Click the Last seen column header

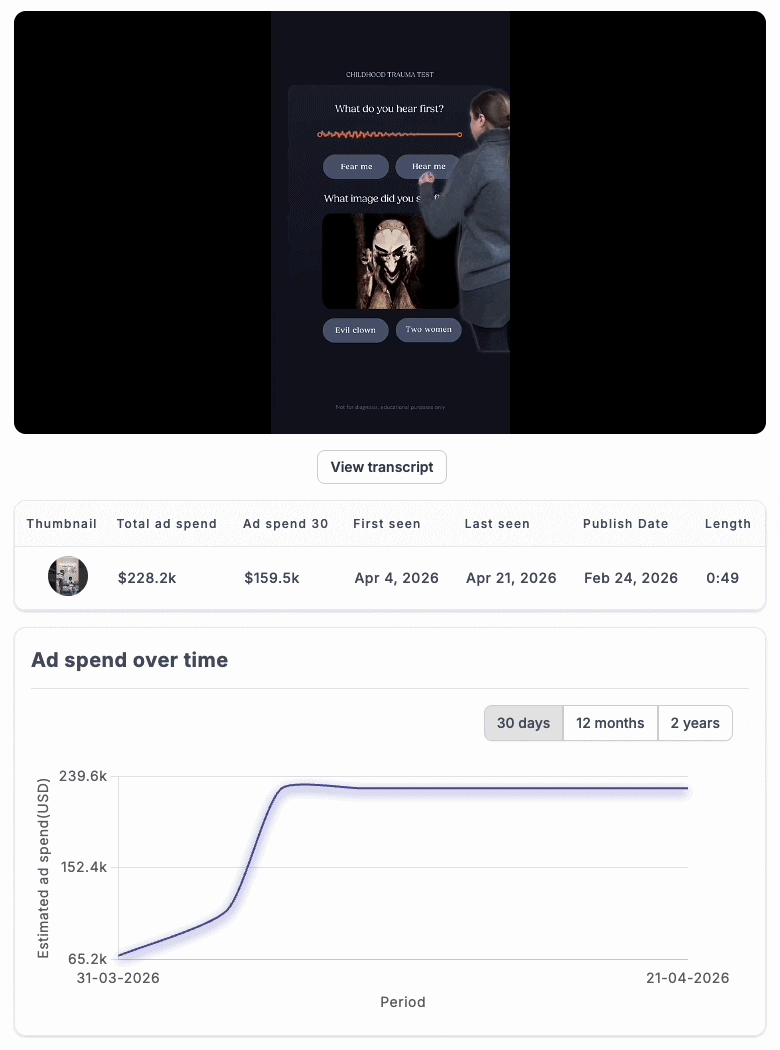point(497,523)
